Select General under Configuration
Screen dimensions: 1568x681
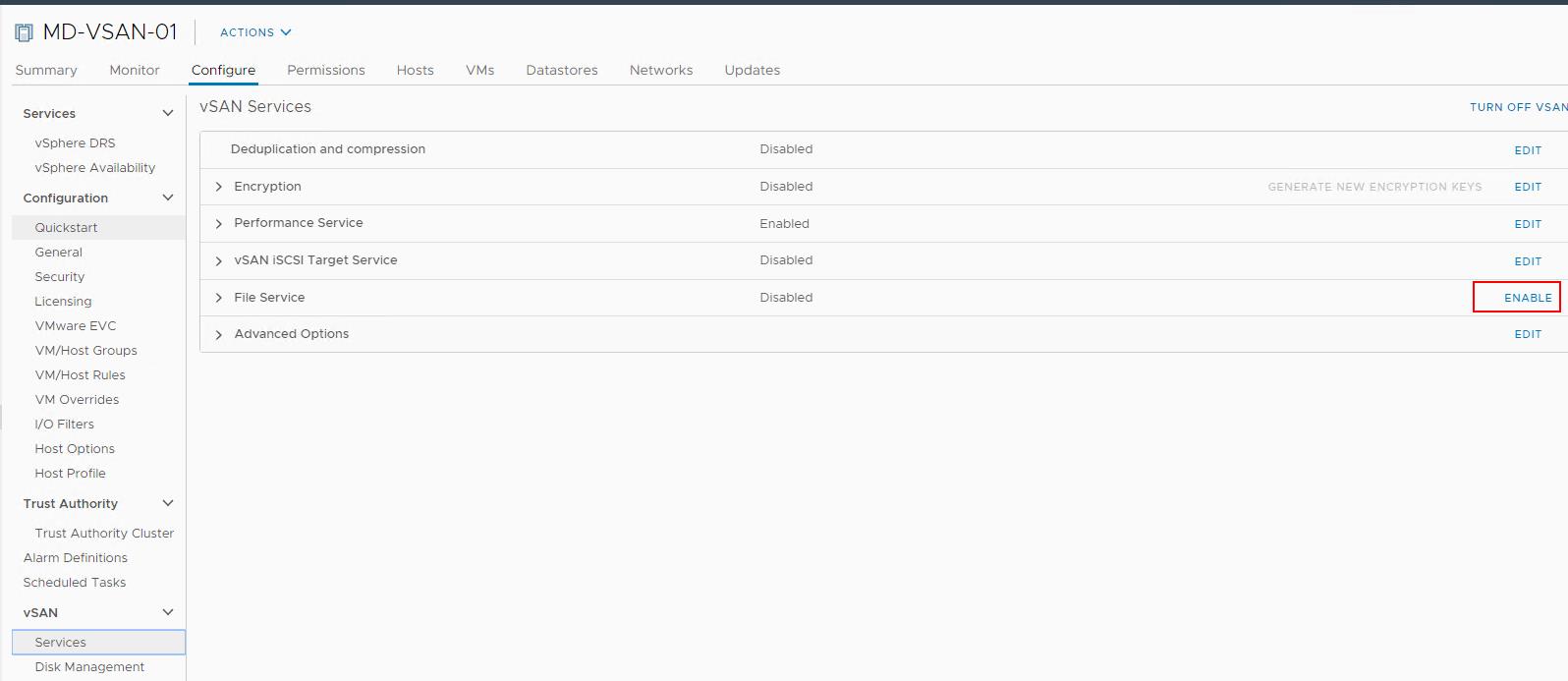click(x=59, y=252)
